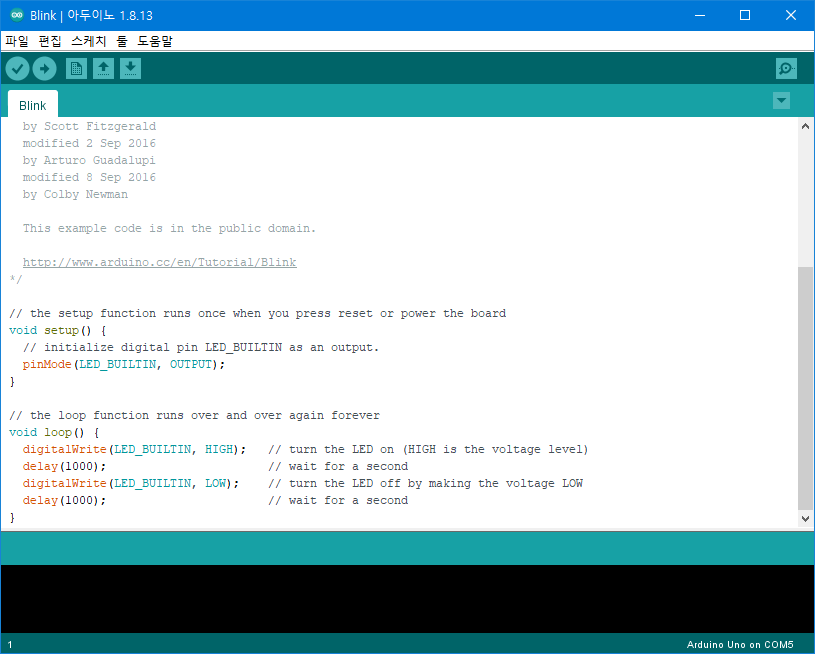This screenshot has height=654, width=815.
Task: Save the sketch with down-arrow icon
Action: click(x=130, y=69)
